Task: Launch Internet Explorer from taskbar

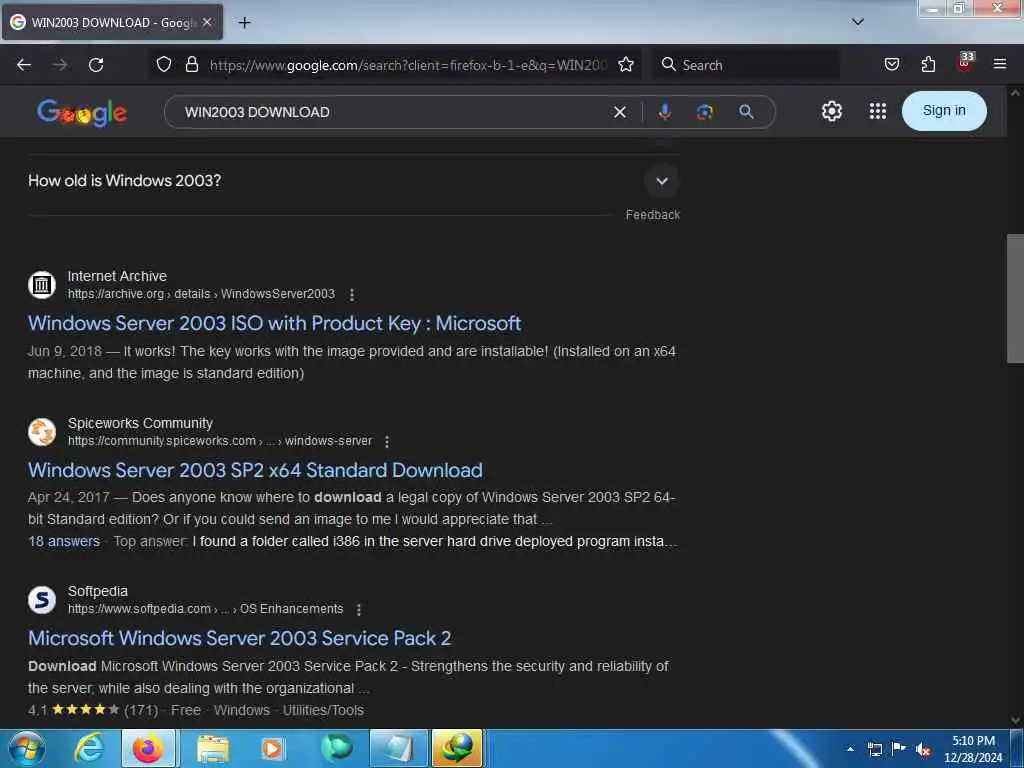Action: [x=89, y=748]
